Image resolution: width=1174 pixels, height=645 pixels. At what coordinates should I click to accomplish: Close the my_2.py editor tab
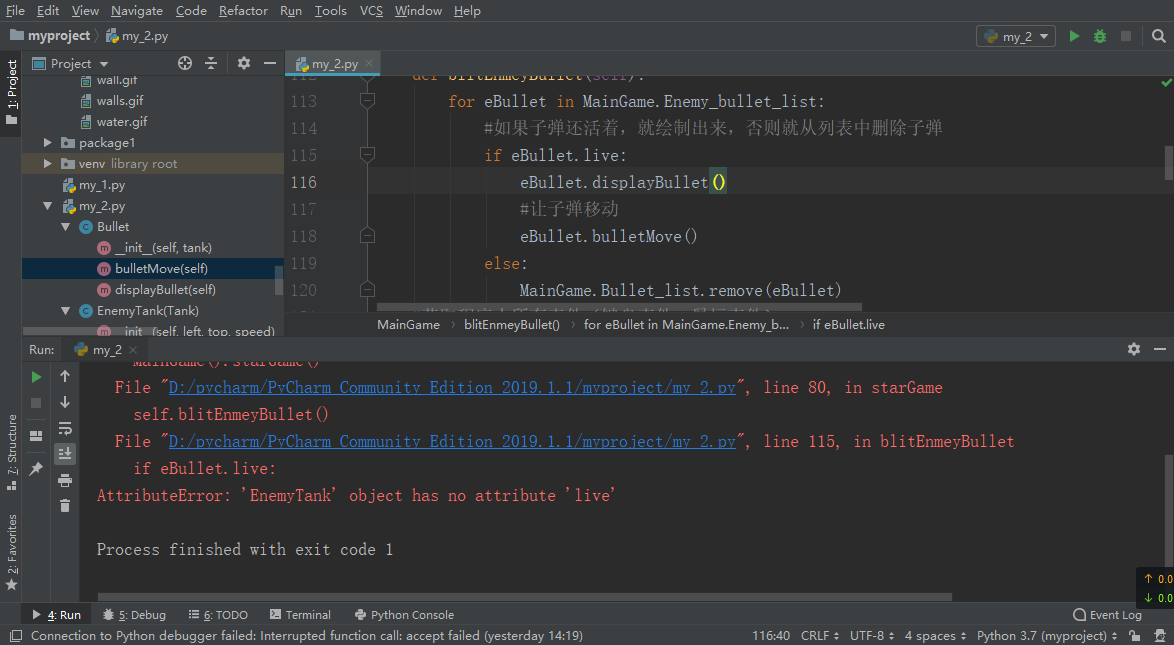click(x=369, y=64)
